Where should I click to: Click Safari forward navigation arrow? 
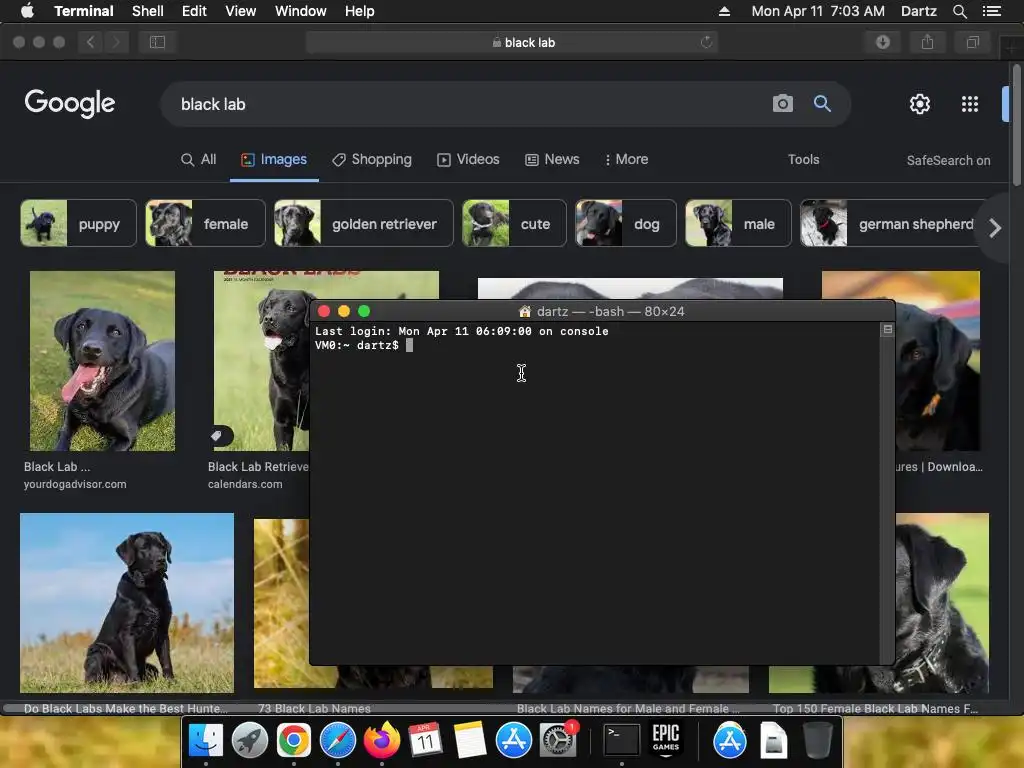click(116, 42)
